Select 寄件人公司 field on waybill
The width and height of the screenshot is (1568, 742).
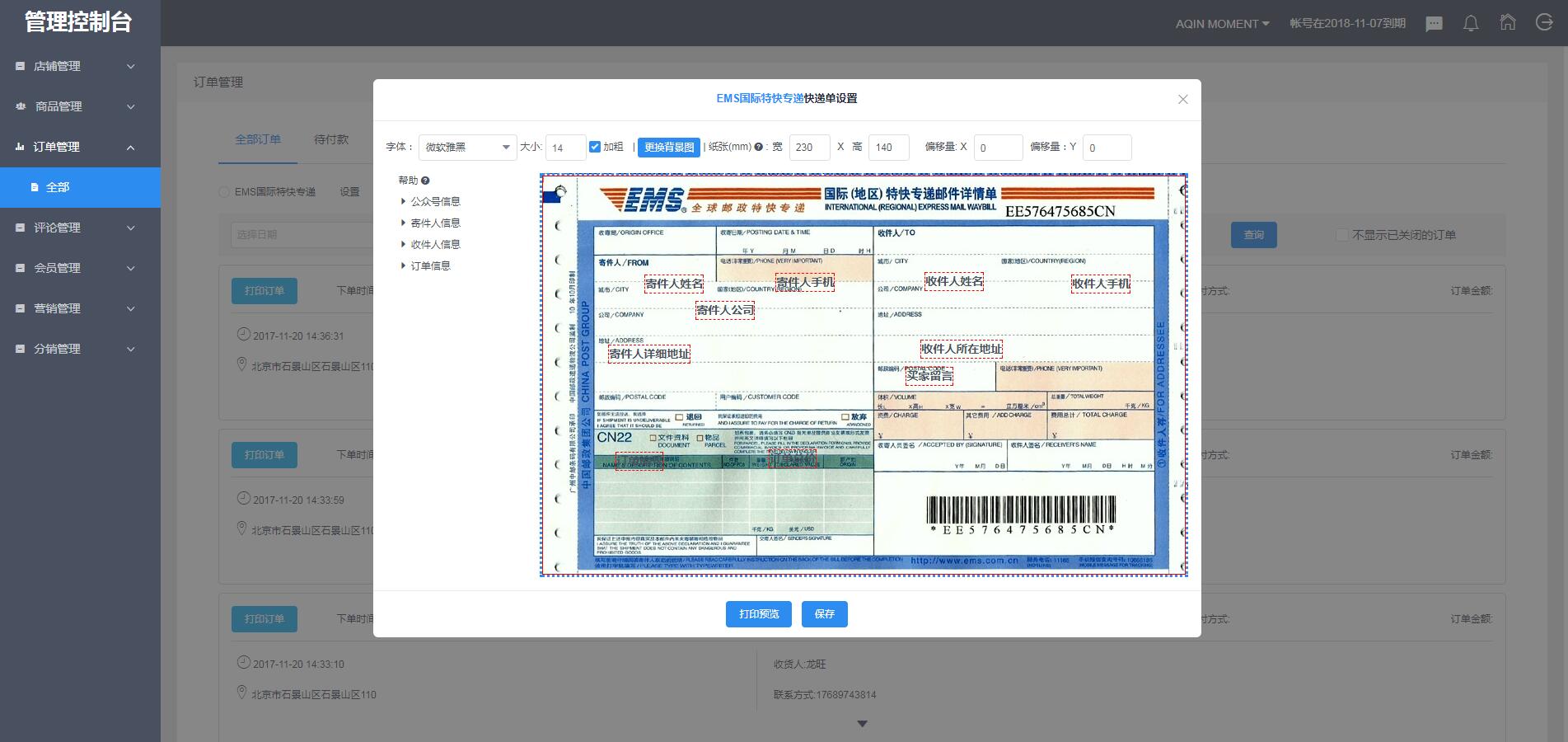coord(725,310)
